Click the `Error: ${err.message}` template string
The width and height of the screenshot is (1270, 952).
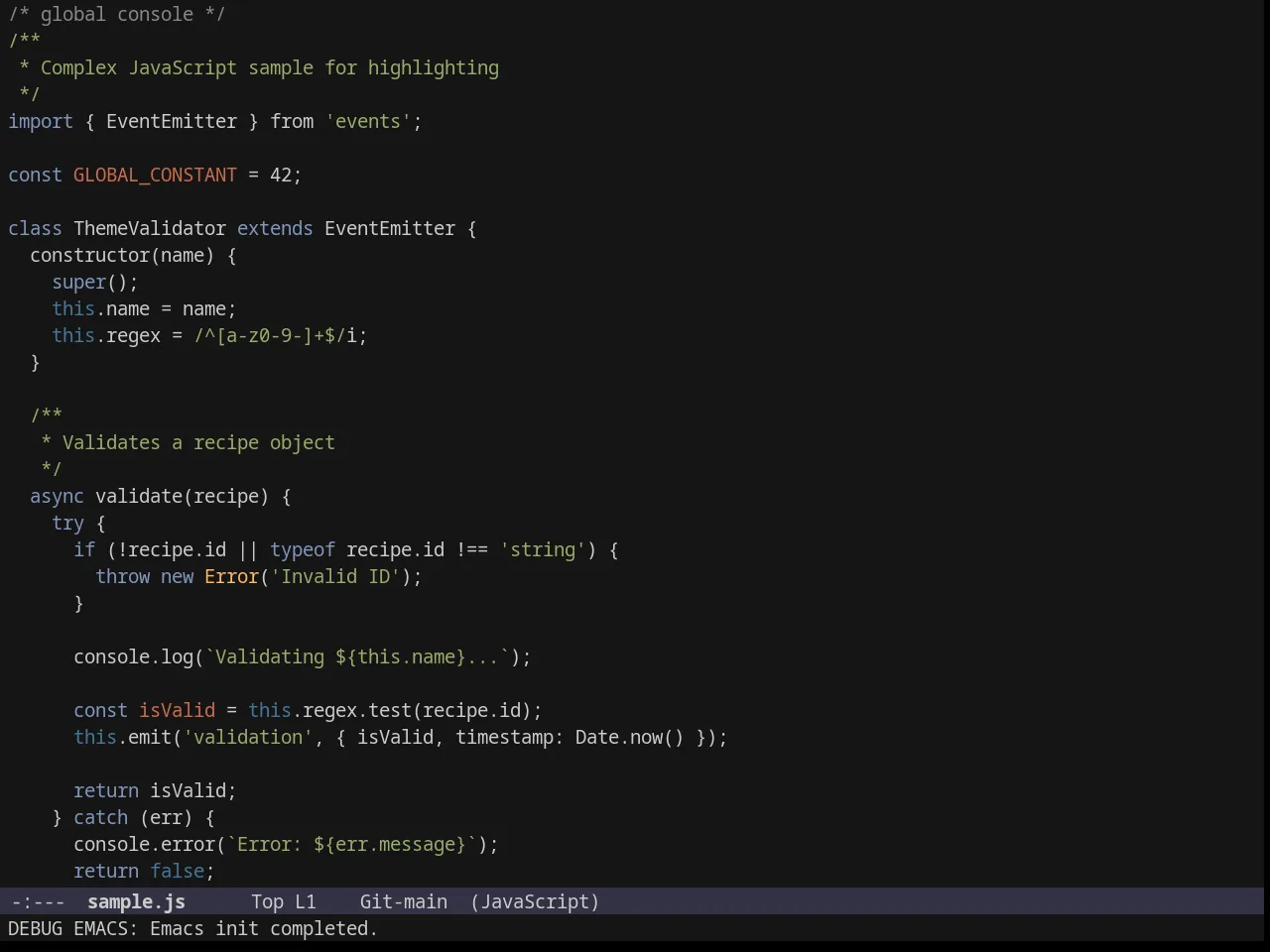point(351,844)
